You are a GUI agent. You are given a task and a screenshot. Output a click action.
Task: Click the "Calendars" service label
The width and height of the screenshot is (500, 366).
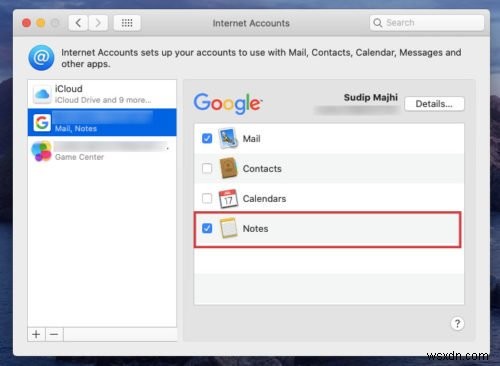click(x=264, y=199)
